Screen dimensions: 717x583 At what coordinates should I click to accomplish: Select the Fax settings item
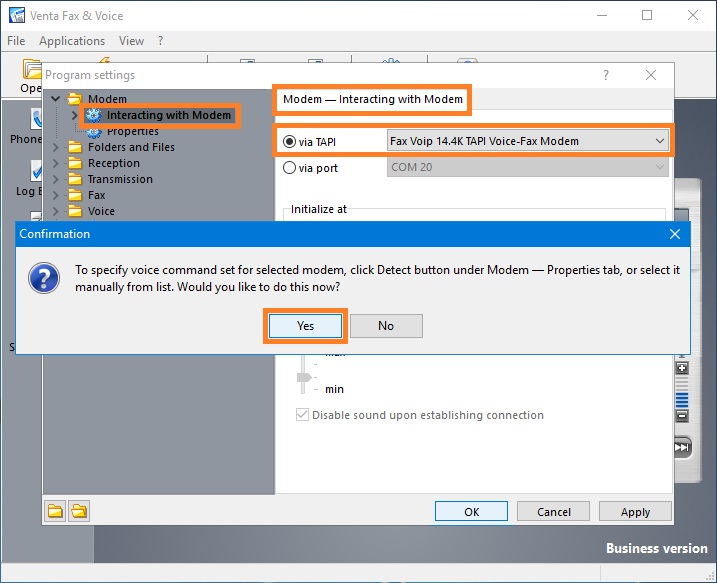pos(96,195)
